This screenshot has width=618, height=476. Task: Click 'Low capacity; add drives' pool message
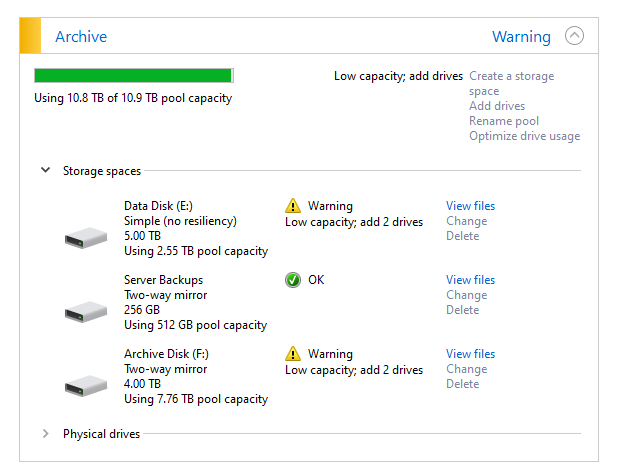pyautogui.click(x=398, y=76)
